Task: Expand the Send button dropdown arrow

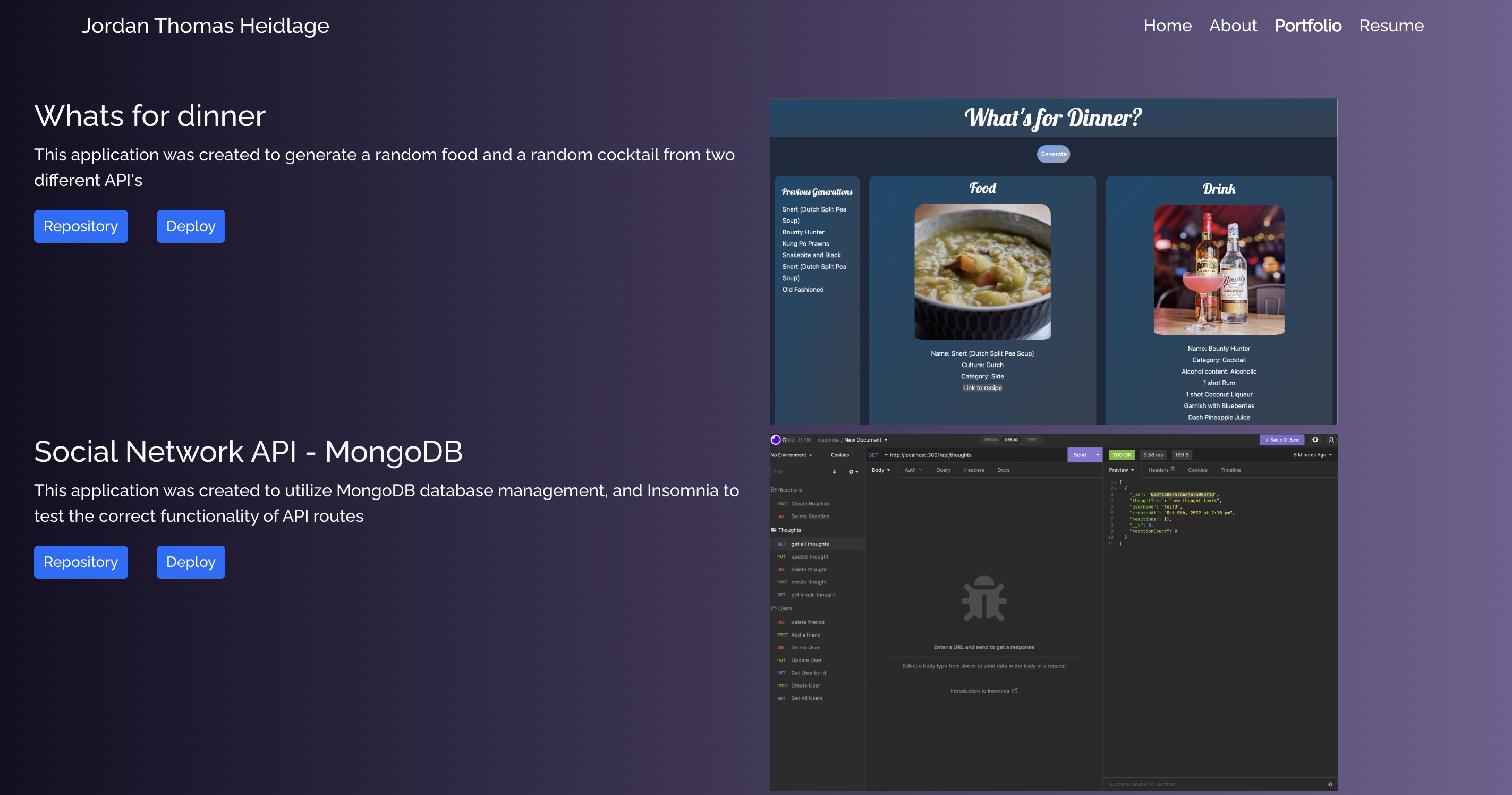Action: click(1097, 455)
